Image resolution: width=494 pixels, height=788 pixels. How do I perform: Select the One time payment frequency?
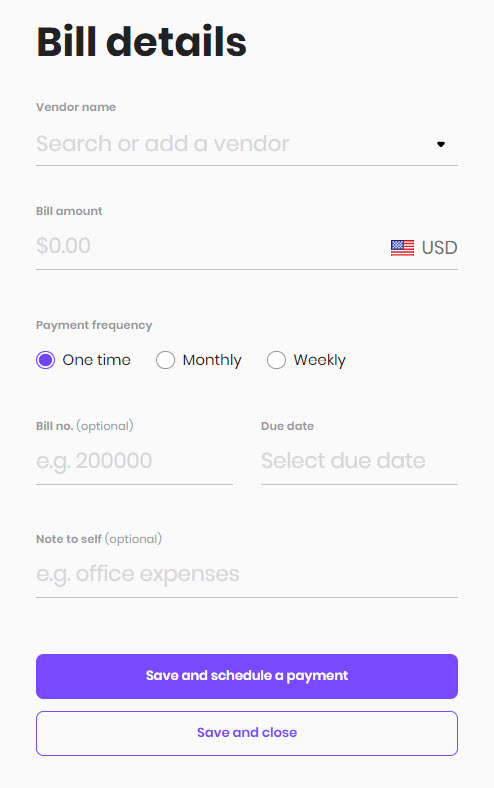(45, 360)
